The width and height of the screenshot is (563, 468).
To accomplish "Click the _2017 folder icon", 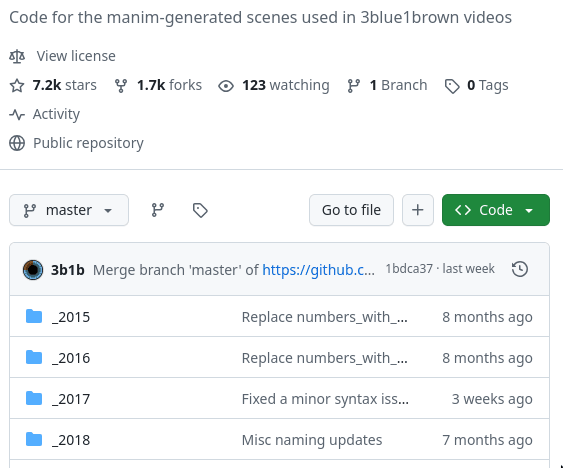I will click(x=34, y=398).
